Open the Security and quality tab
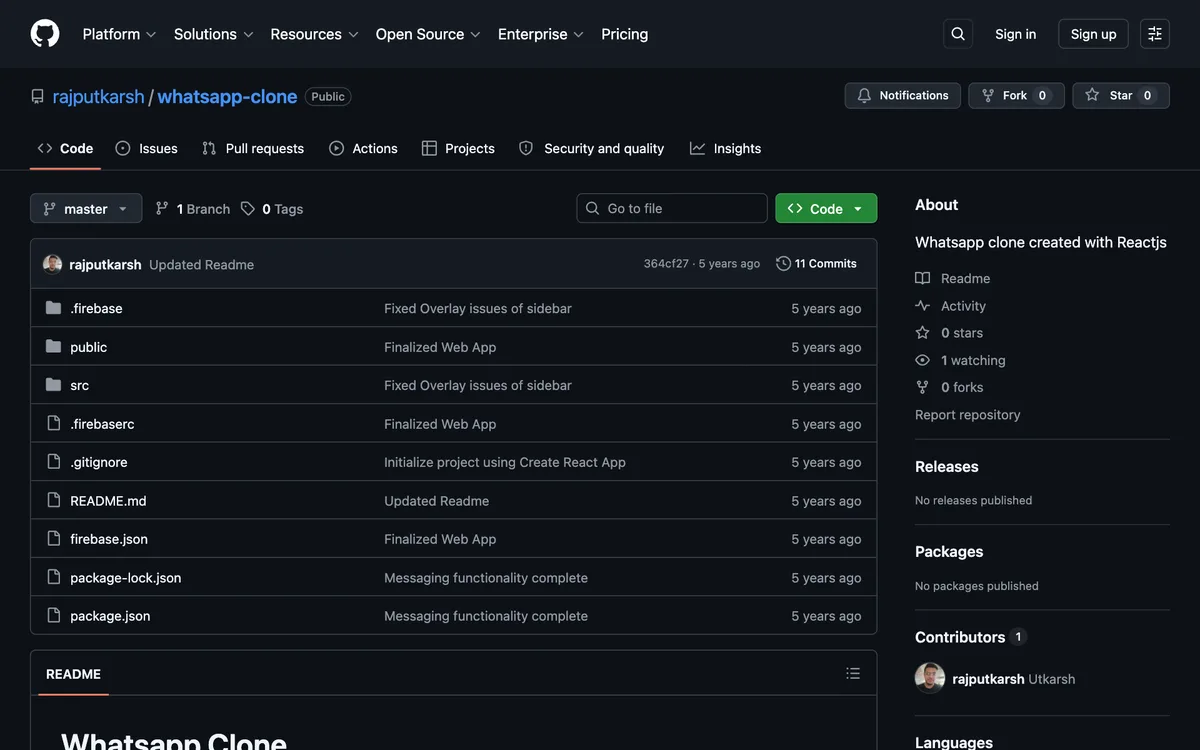The image size is (1200, 750). pos(592,148)
